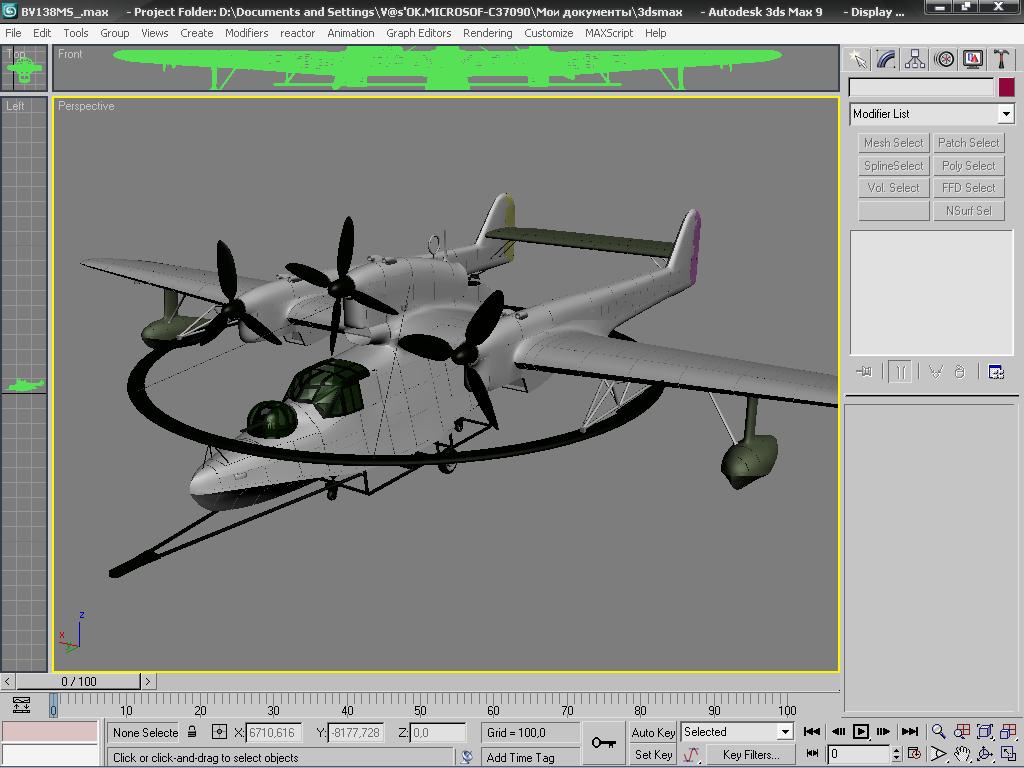Click the time slider 0 / 100
1024x768 pixels.
(x=78, y=682)
